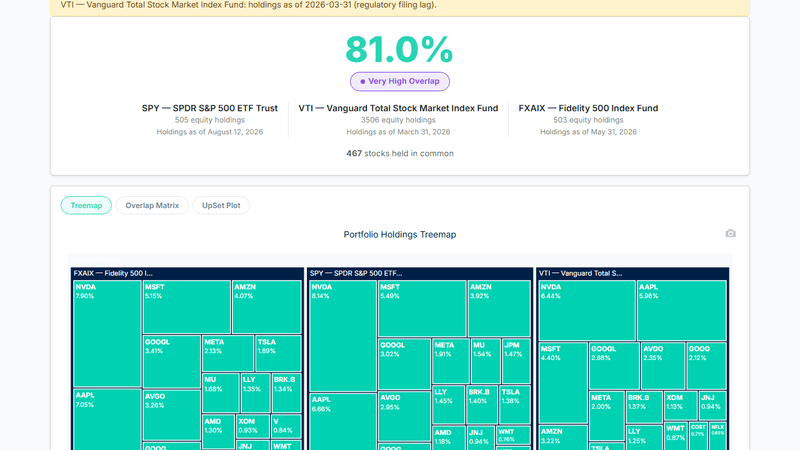The height and width of the screenshot is (450, 800).
Task: Select the MSFT 4.40% tile in VTI
Action: pos(563,383)
